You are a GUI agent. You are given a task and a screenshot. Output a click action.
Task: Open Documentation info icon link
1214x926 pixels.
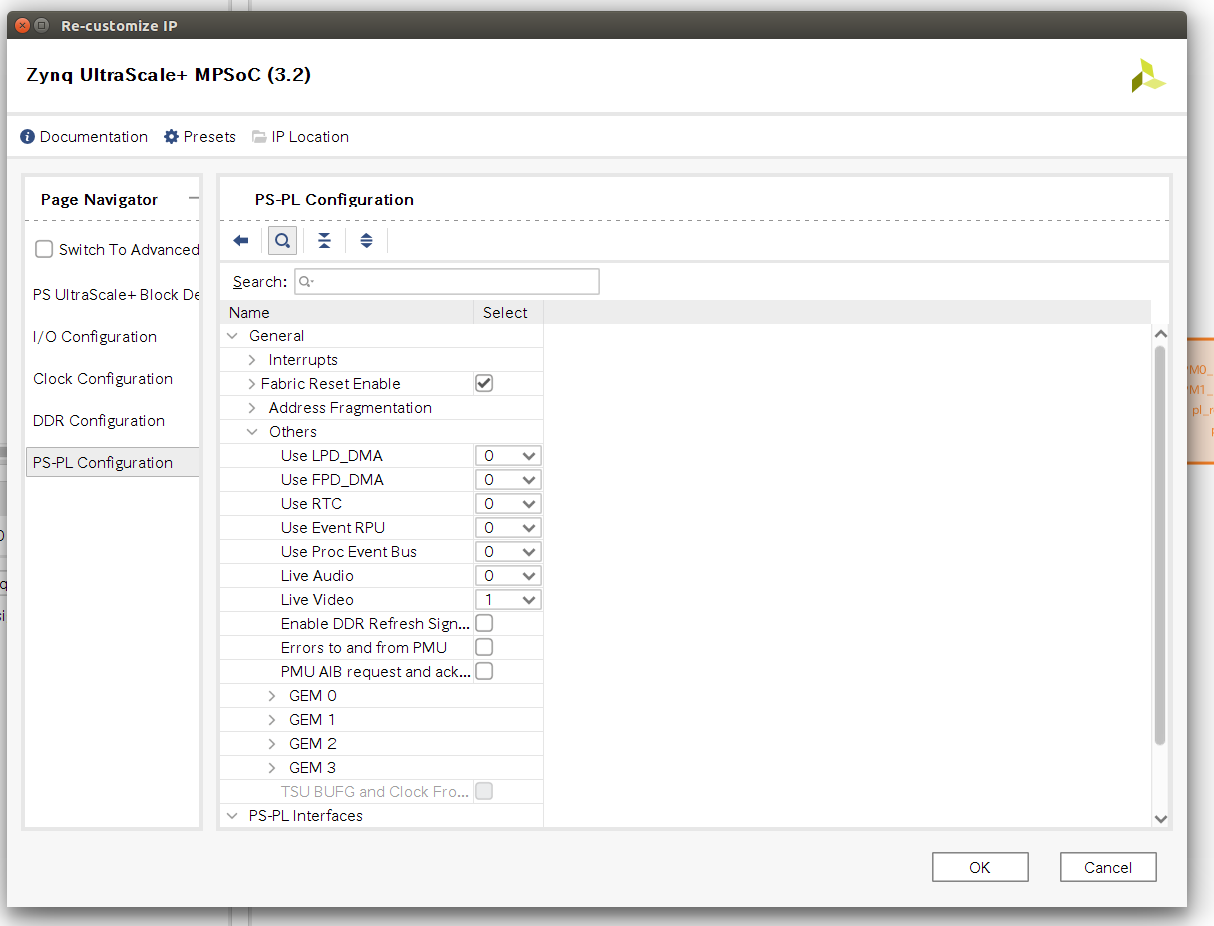coord(84,137)
